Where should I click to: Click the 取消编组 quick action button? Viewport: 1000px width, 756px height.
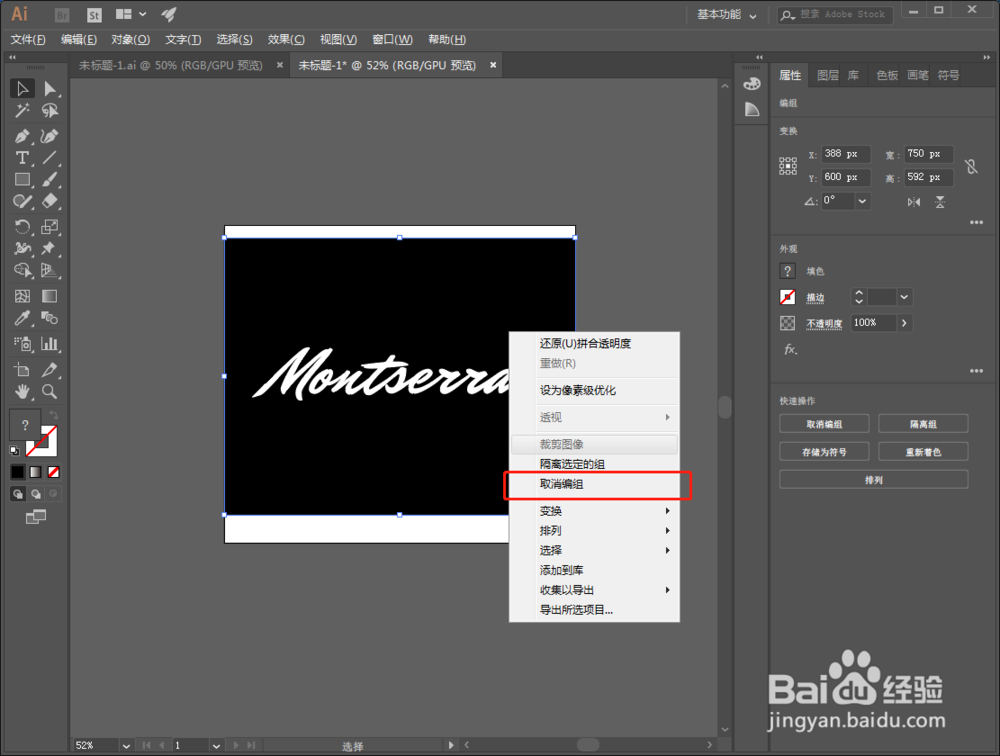click(x=824, y=424)
